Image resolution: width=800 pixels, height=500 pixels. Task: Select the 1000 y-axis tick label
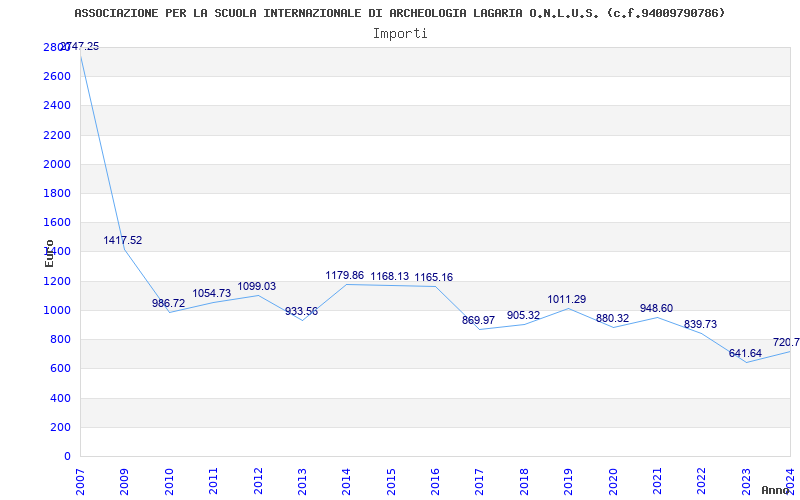point(58,310)
